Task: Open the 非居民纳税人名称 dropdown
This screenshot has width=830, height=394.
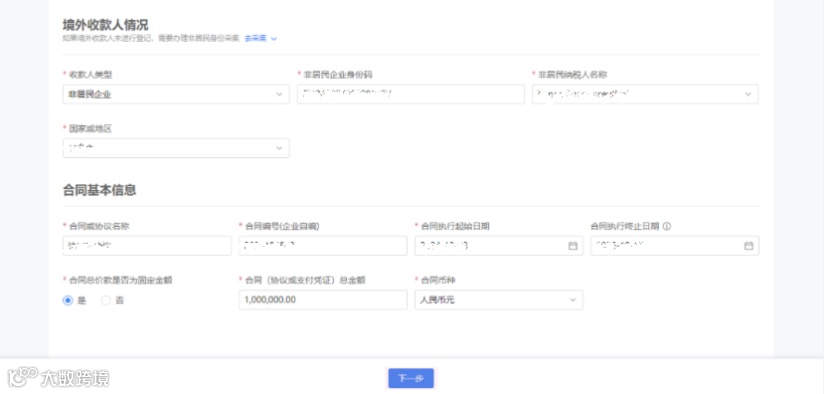Action: coord(645,94)
